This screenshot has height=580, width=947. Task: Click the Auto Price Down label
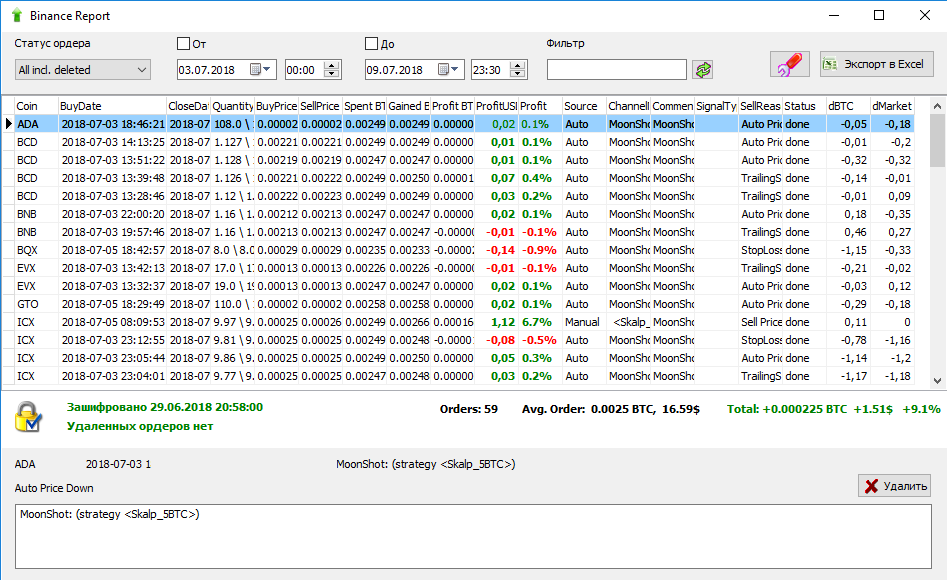pyautogui.click(x=54, y=488)
